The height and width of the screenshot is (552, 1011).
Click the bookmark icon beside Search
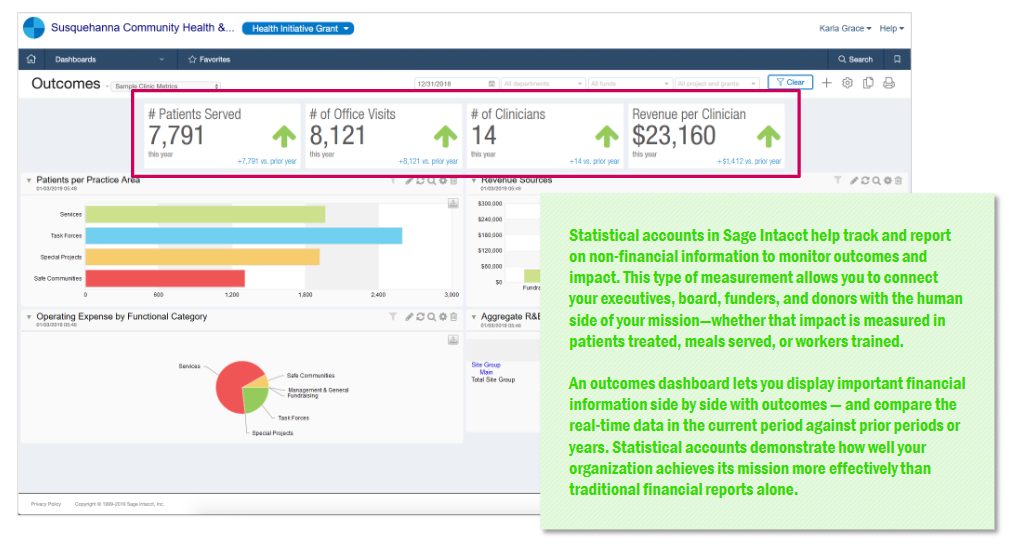tap(897, 59)
